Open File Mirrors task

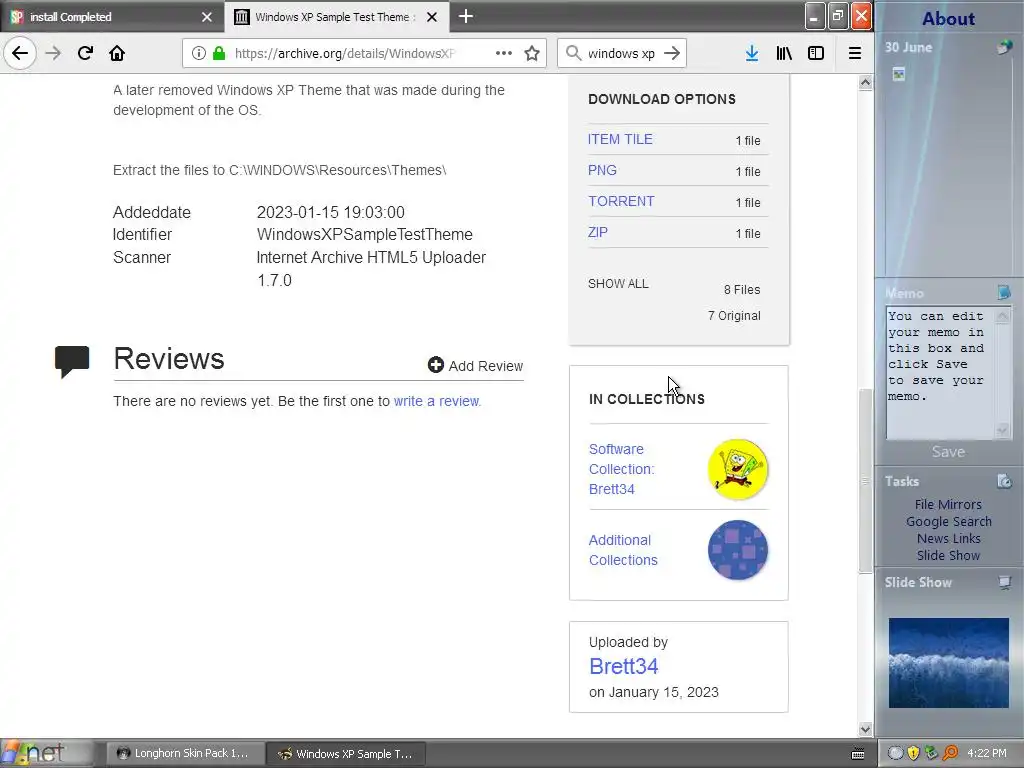[x=948, y=504]
